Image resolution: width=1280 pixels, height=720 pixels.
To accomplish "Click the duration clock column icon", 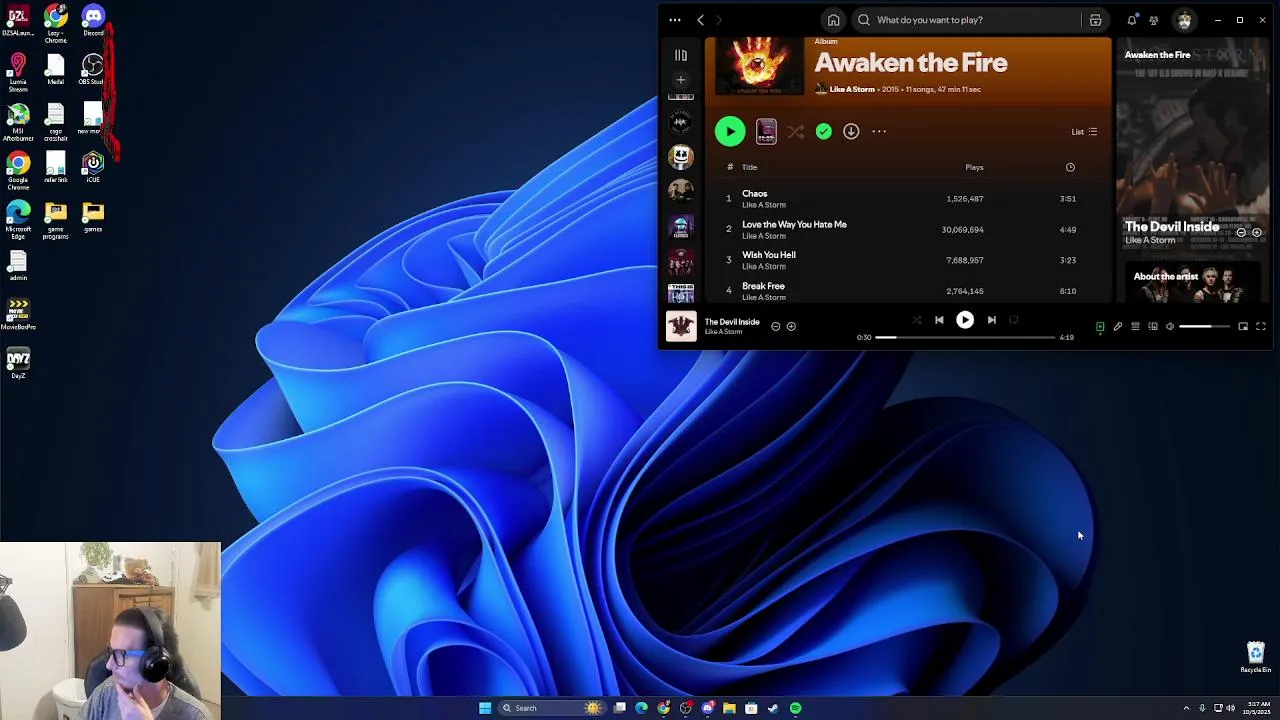I will pos(1070,167).
